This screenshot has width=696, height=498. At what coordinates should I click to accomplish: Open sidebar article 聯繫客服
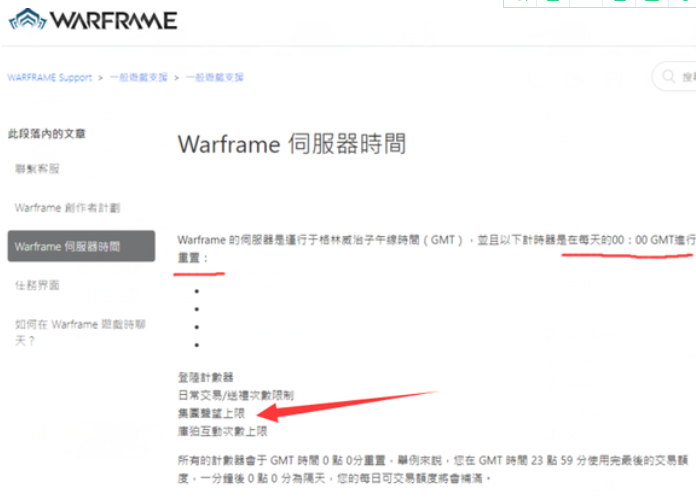click(37, 169)
